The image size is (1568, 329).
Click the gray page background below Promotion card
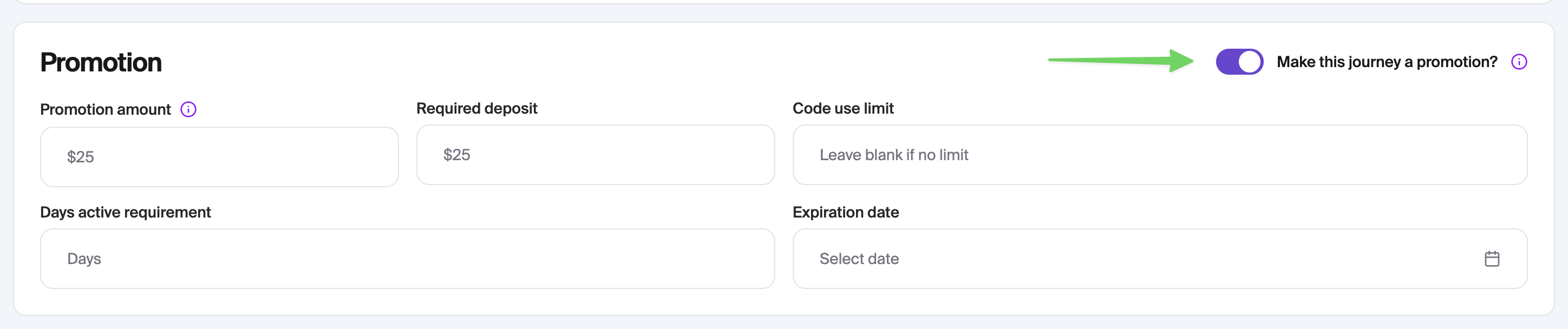pos(784,323)
